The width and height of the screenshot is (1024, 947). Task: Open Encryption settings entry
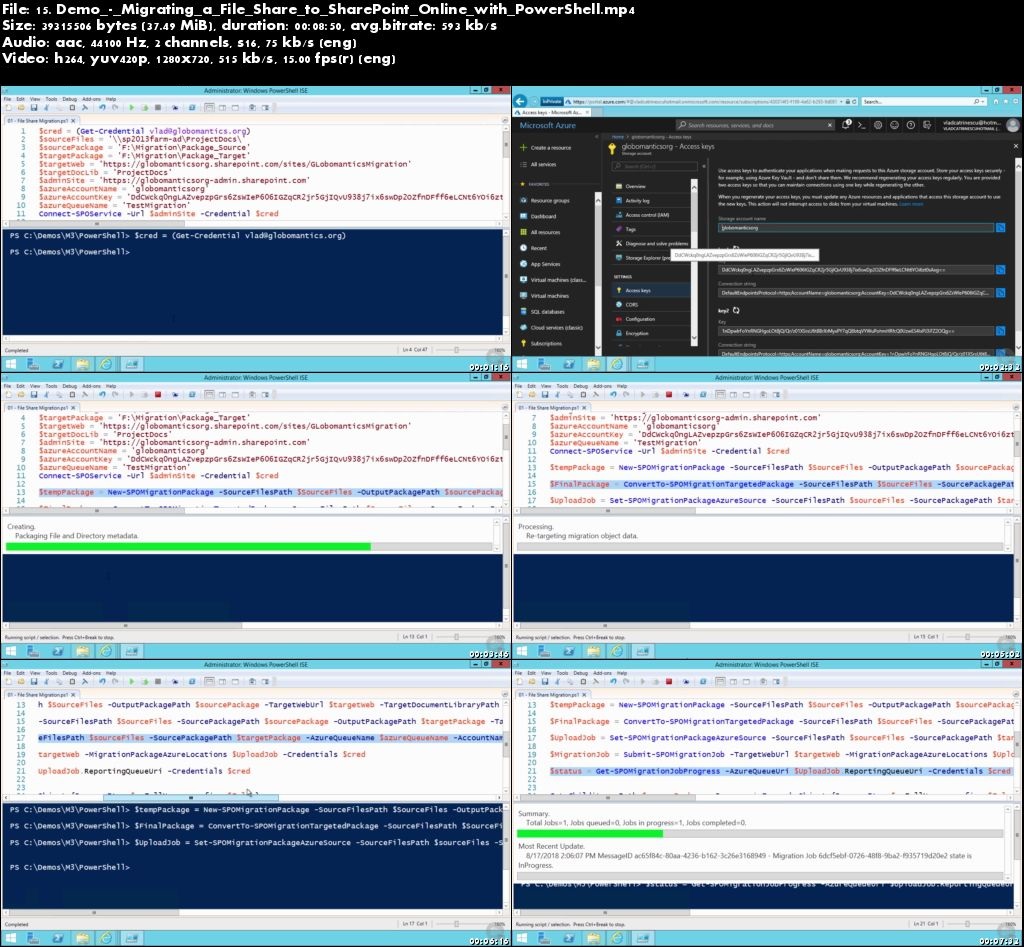point(632,333)
